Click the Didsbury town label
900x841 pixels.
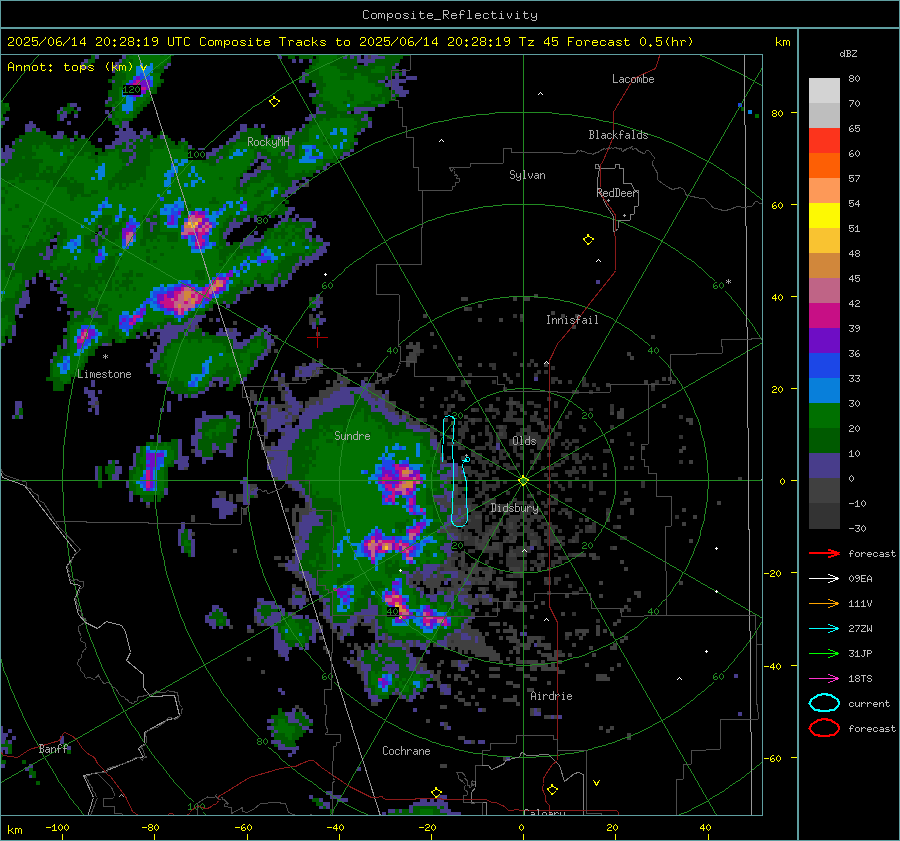tap(515, 508)
